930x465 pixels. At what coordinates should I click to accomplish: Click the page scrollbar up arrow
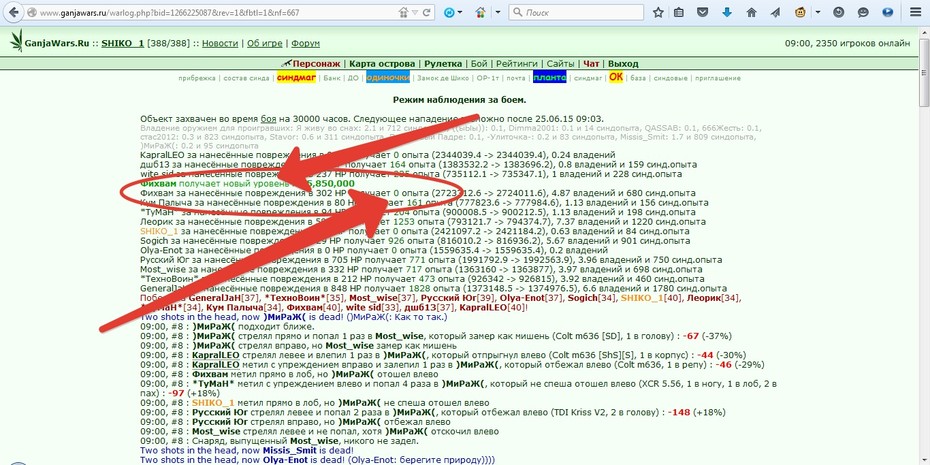(925, 33)
